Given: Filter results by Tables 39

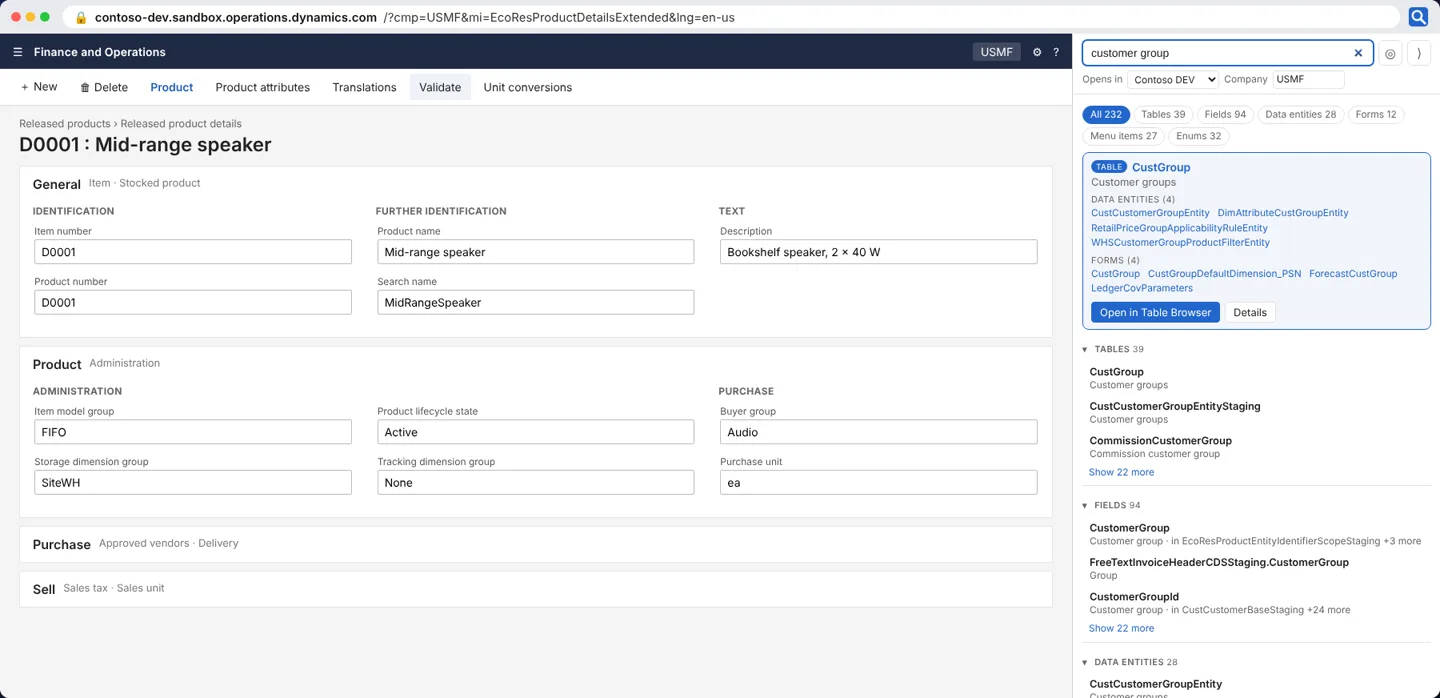Looking at the screenshot, I should 1163,114.
